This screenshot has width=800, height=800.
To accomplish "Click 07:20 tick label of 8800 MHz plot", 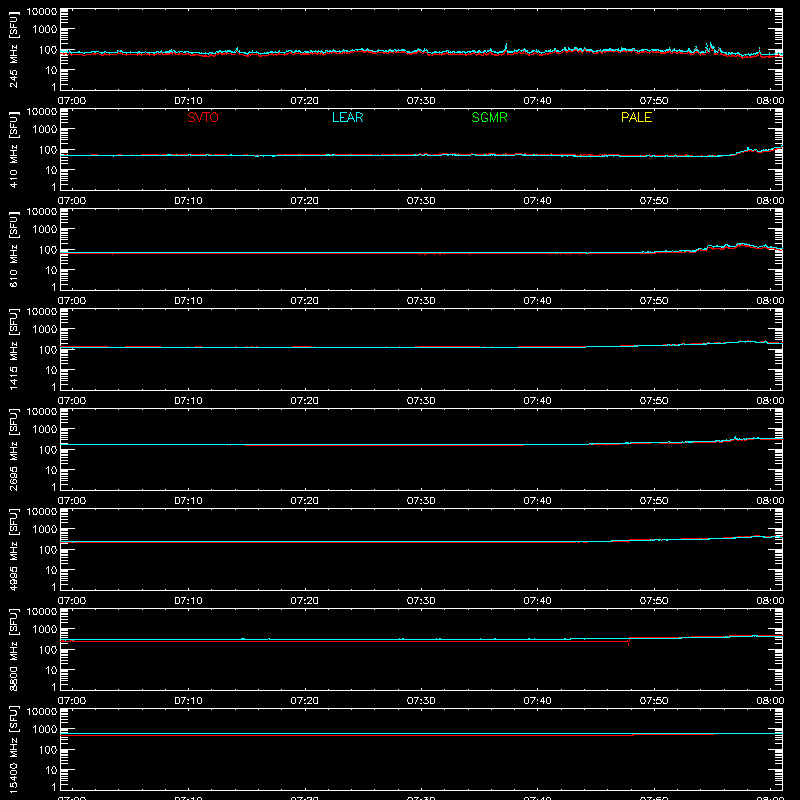I will tap(304, 701).
